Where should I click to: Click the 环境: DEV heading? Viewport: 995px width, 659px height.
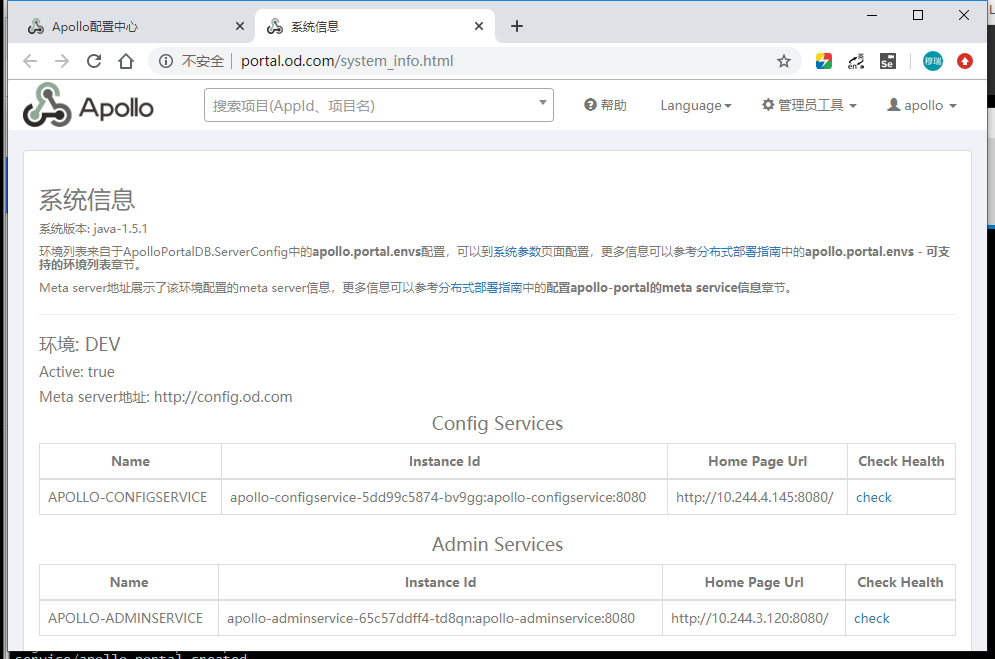[79, 344]
